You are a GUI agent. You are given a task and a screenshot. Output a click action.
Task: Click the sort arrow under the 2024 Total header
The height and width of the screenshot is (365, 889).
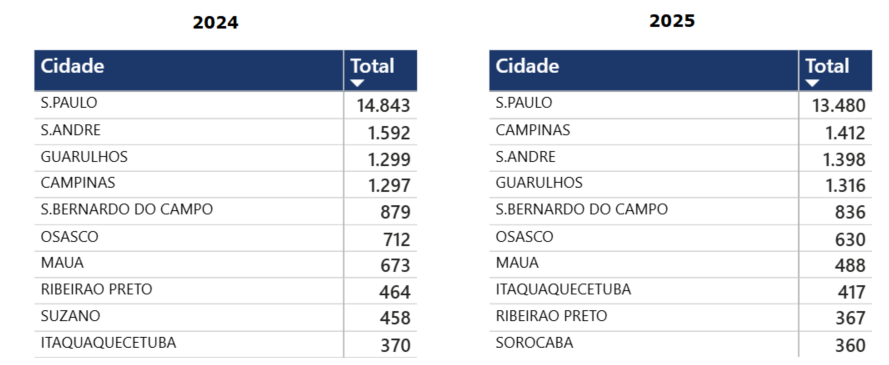coord(357,83)
